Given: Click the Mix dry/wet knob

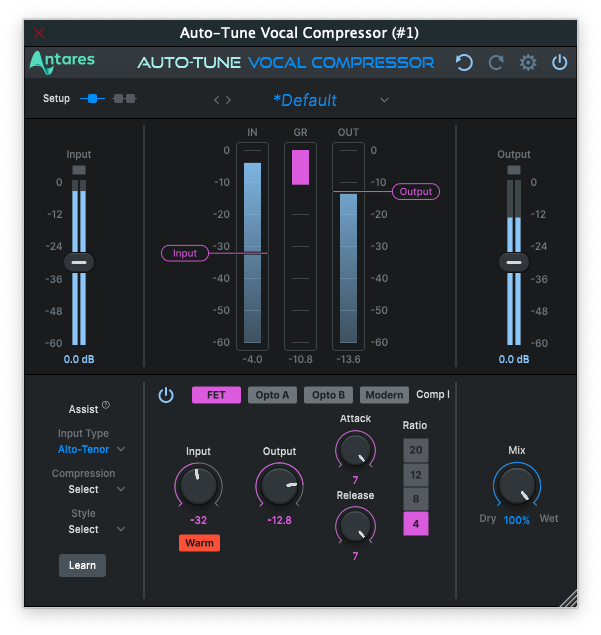Looking at the screenshot, I should point(517,486).
